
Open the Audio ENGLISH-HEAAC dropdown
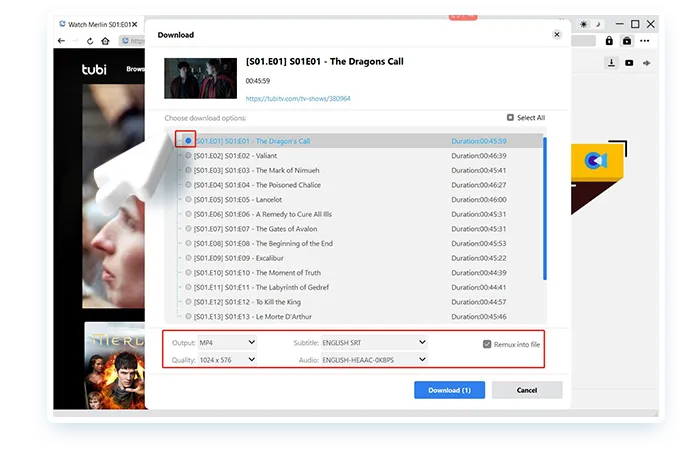click(x=374, y=360)
